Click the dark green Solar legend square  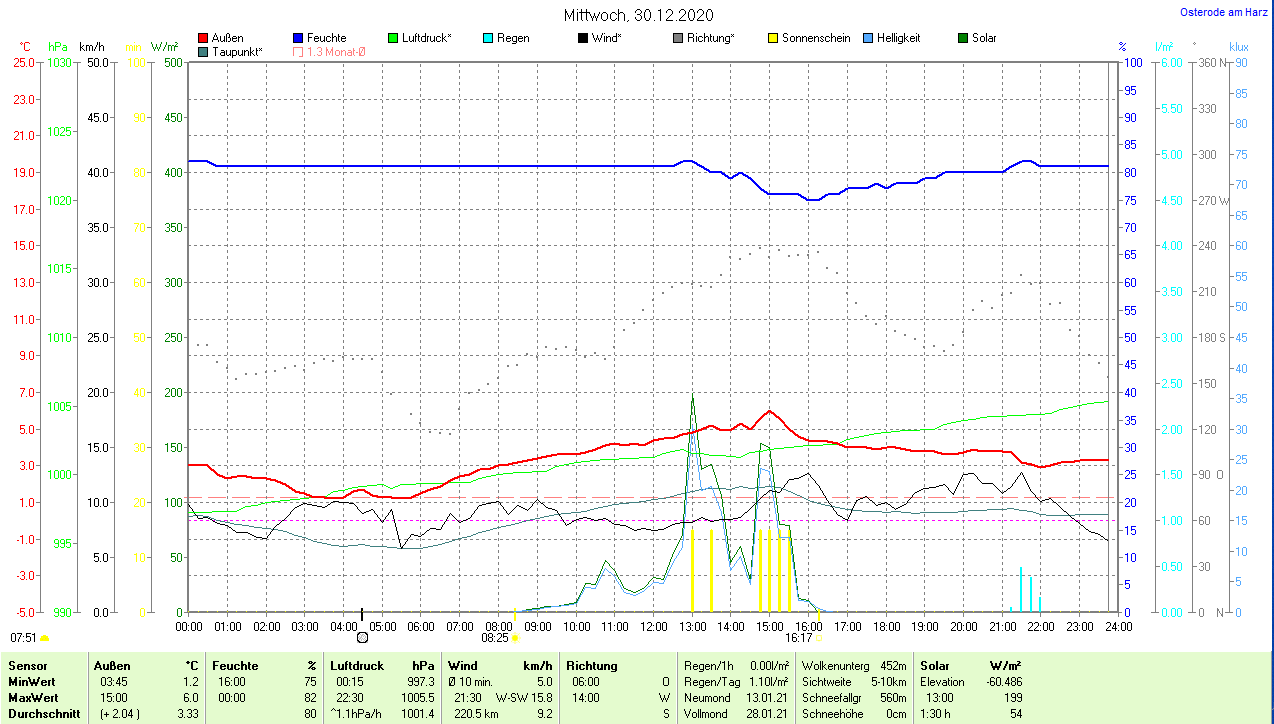pyautogui.click(x=963, y=39)
